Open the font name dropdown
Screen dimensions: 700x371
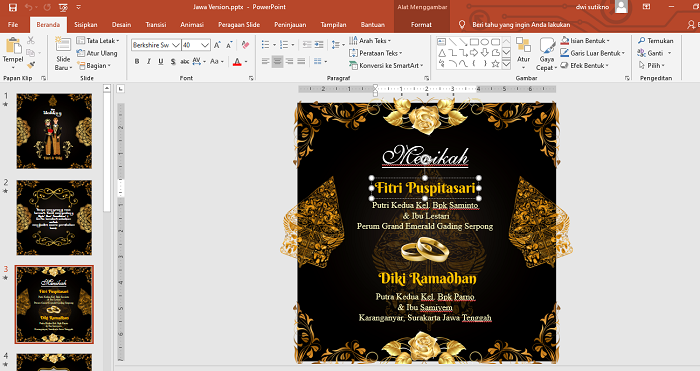pyautogui.click(x=176, y=45)
